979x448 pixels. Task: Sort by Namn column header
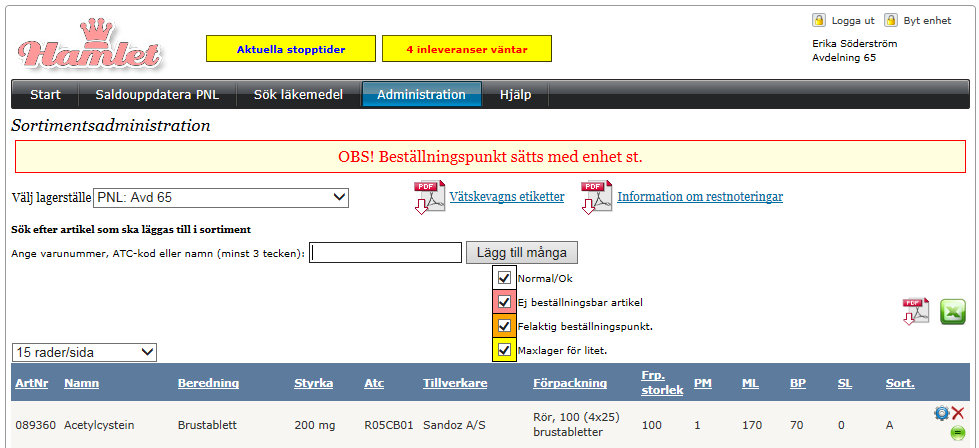pos(81,383)
